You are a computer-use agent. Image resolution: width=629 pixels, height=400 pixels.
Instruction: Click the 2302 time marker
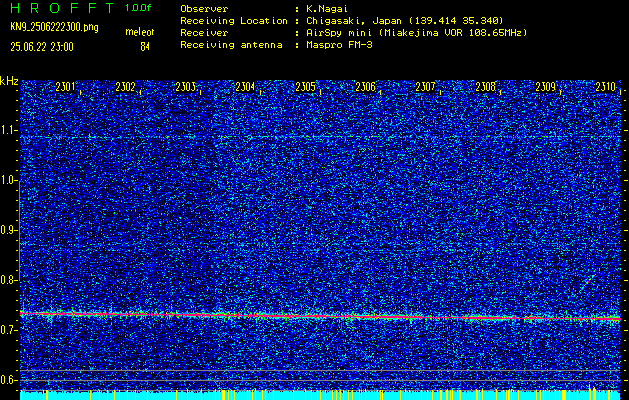(x=125, y=87)
